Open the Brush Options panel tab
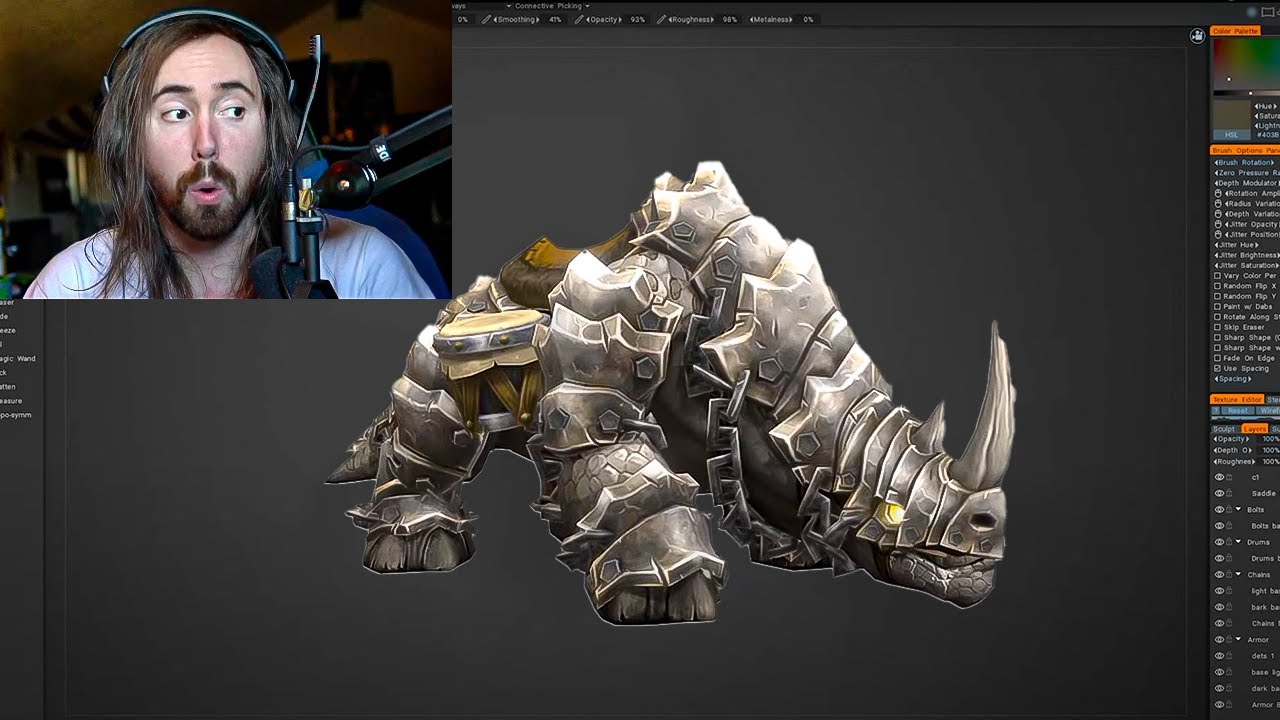The height and width of the screenshot is (720, 1280). [1245, 150]
